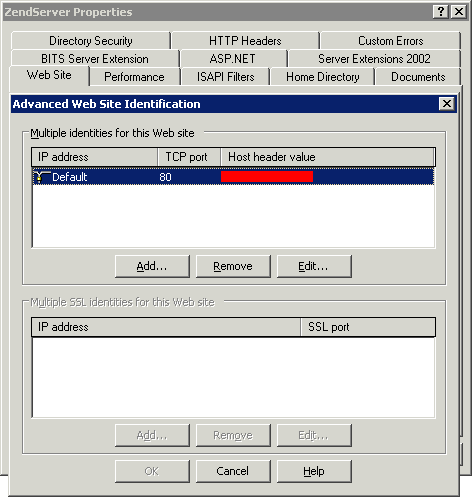Click the Help button at bottom

[314, 471]
